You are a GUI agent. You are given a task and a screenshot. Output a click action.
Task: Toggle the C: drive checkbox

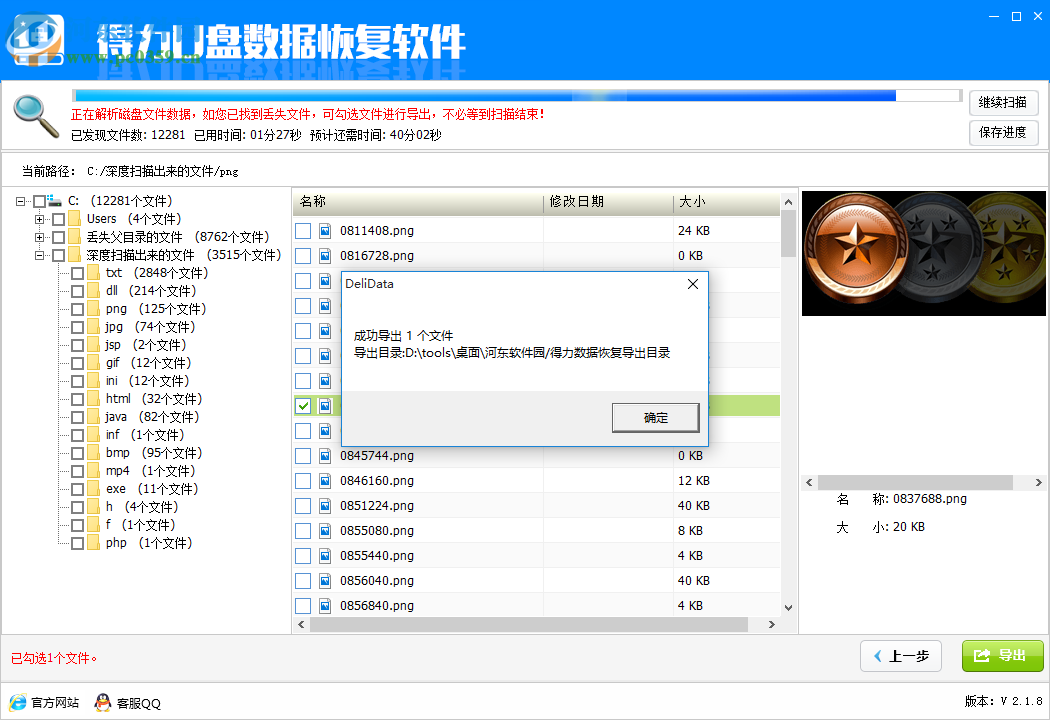40,200
